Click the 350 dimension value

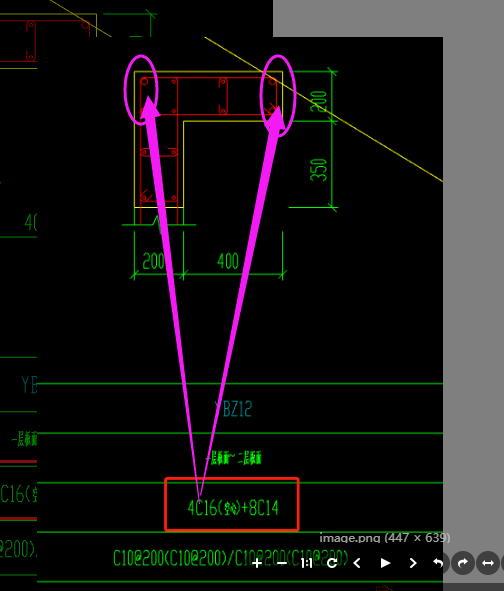(319, 170)
